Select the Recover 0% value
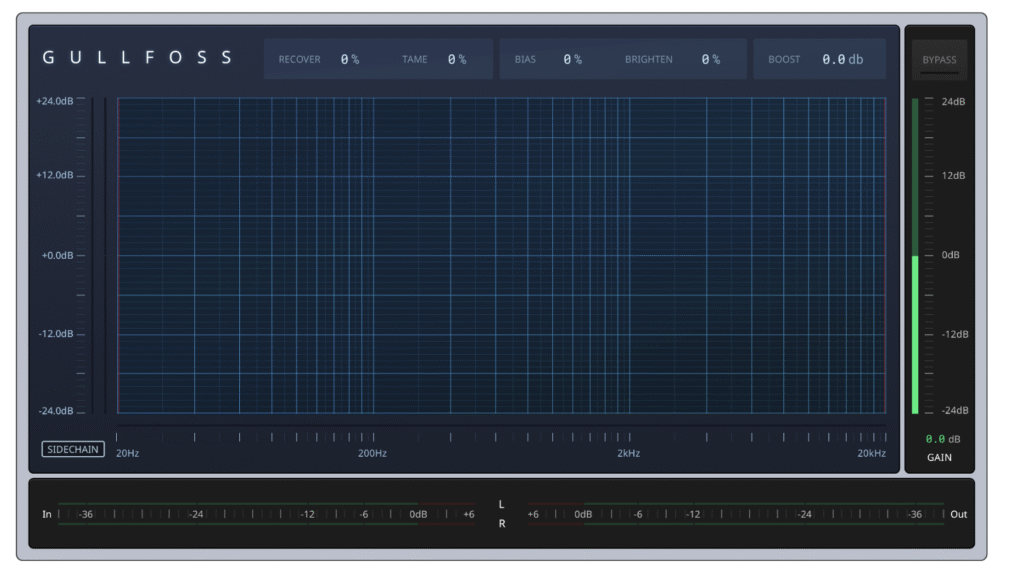Viewport: 1024px width, 576px height. pos(349,60)
